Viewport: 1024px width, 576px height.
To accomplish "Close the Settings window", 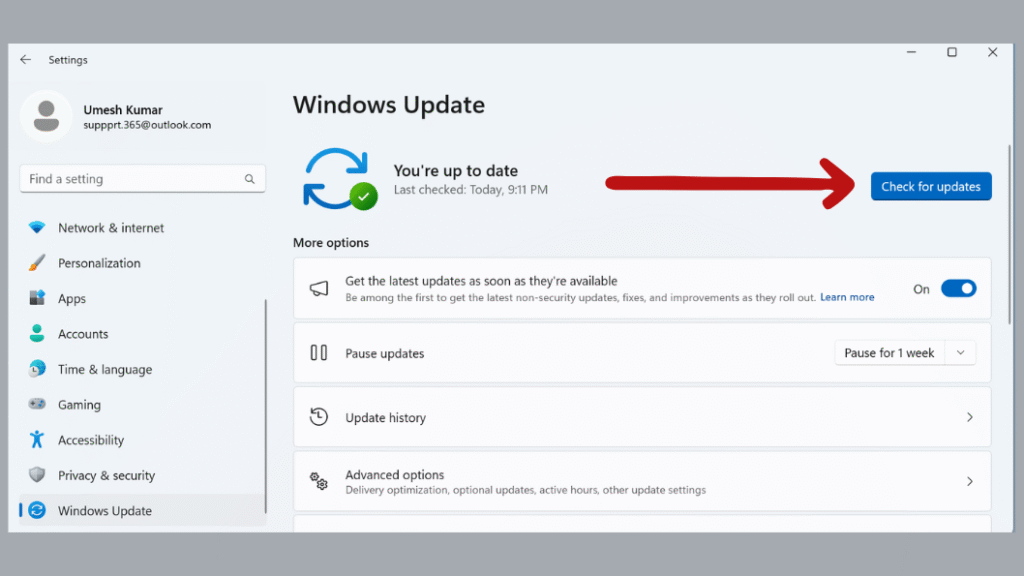I will pos(993,52).
